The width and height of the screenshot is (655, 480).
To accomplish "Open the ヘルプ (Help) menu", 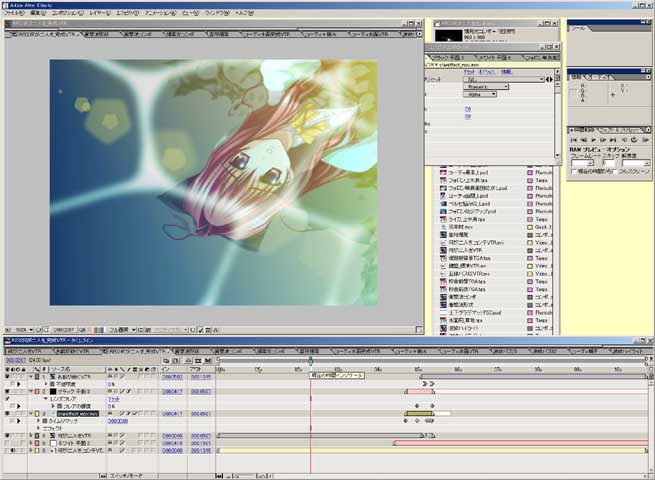I will tap(244, 13).
